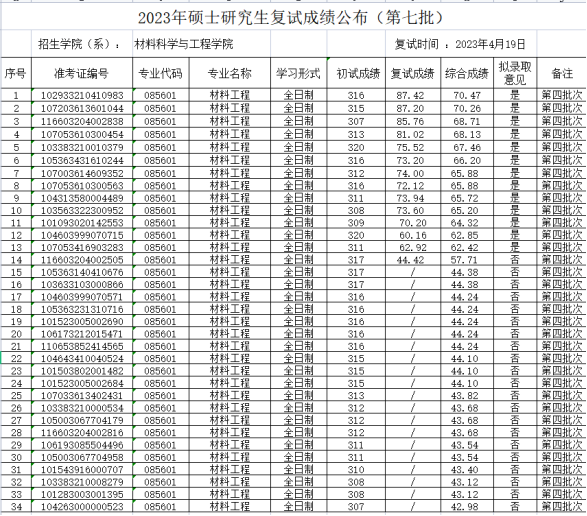Screen dimensions: 587x516
Task: Select the 专业代码 header cell
Action: point(161,73)
